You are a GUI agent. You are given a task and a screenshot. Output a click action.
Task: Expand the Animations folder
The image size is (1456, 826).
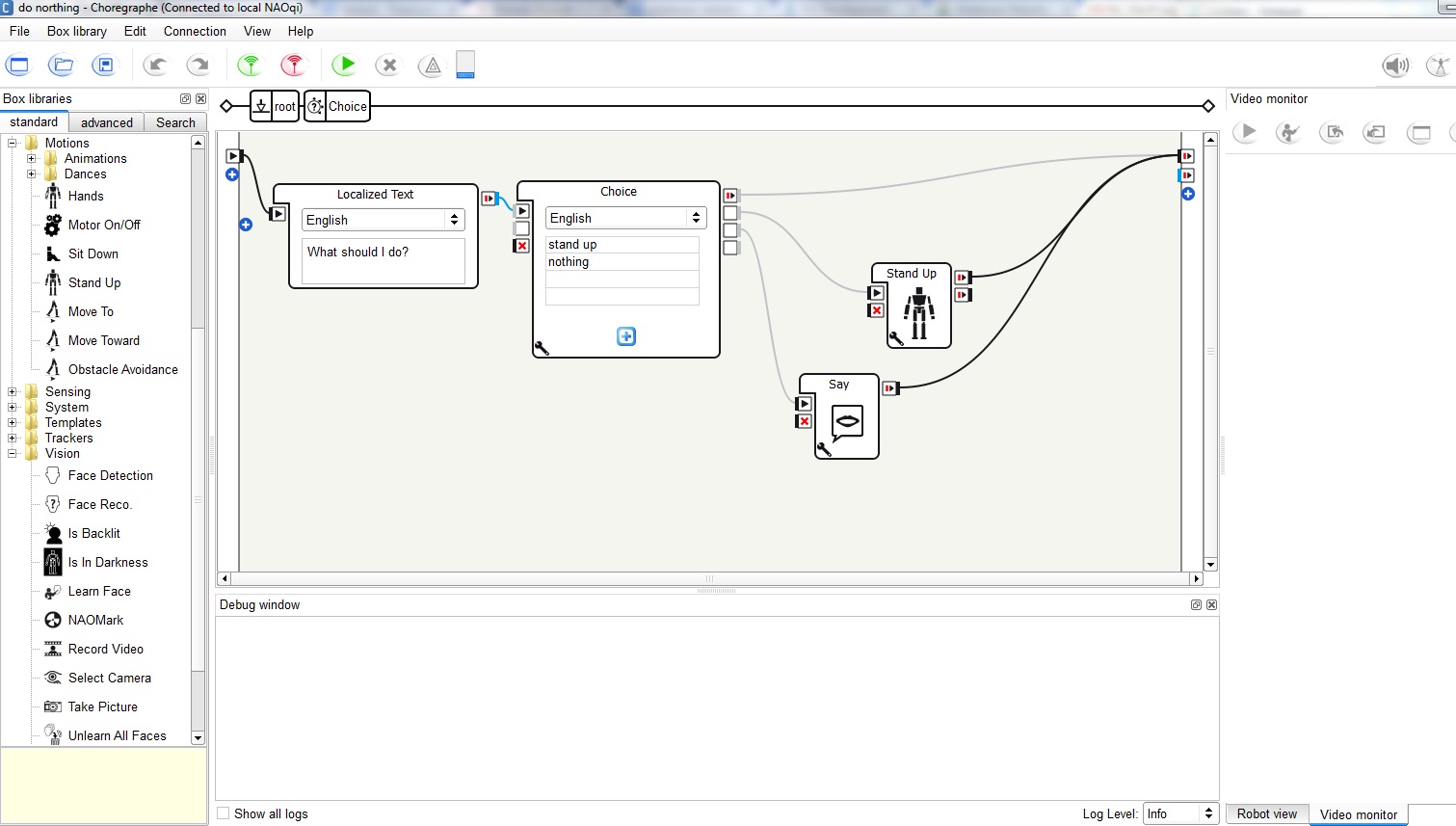(x=32, y=158)
